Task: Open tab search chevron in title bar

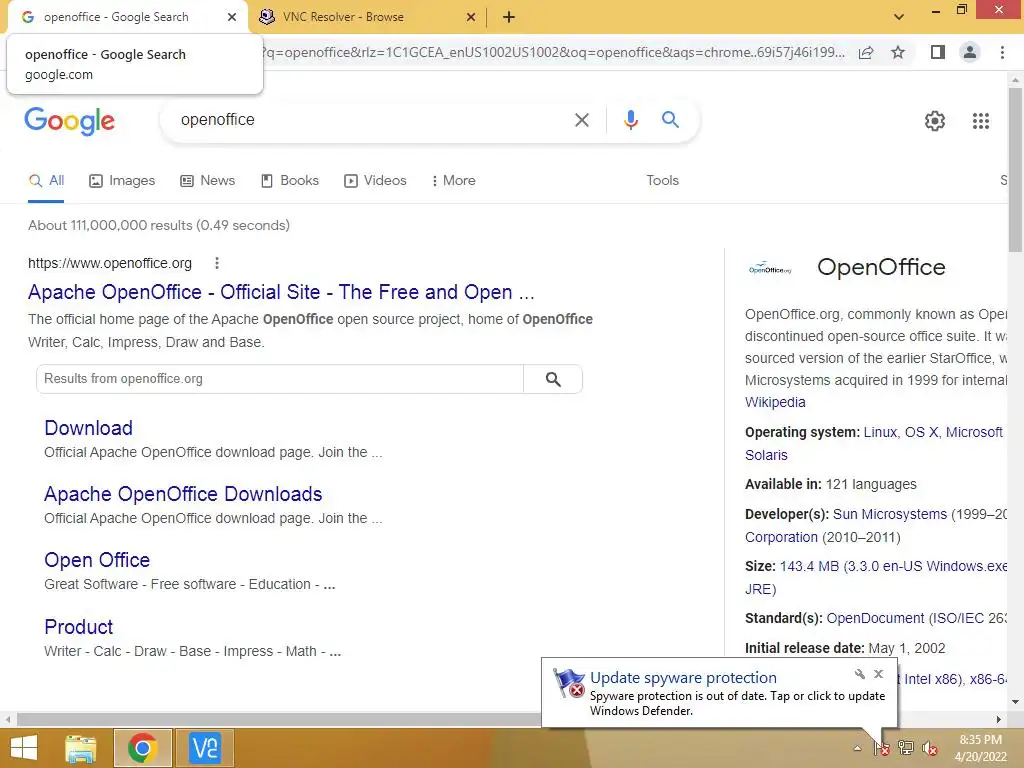Action: [x=899, y=17]
